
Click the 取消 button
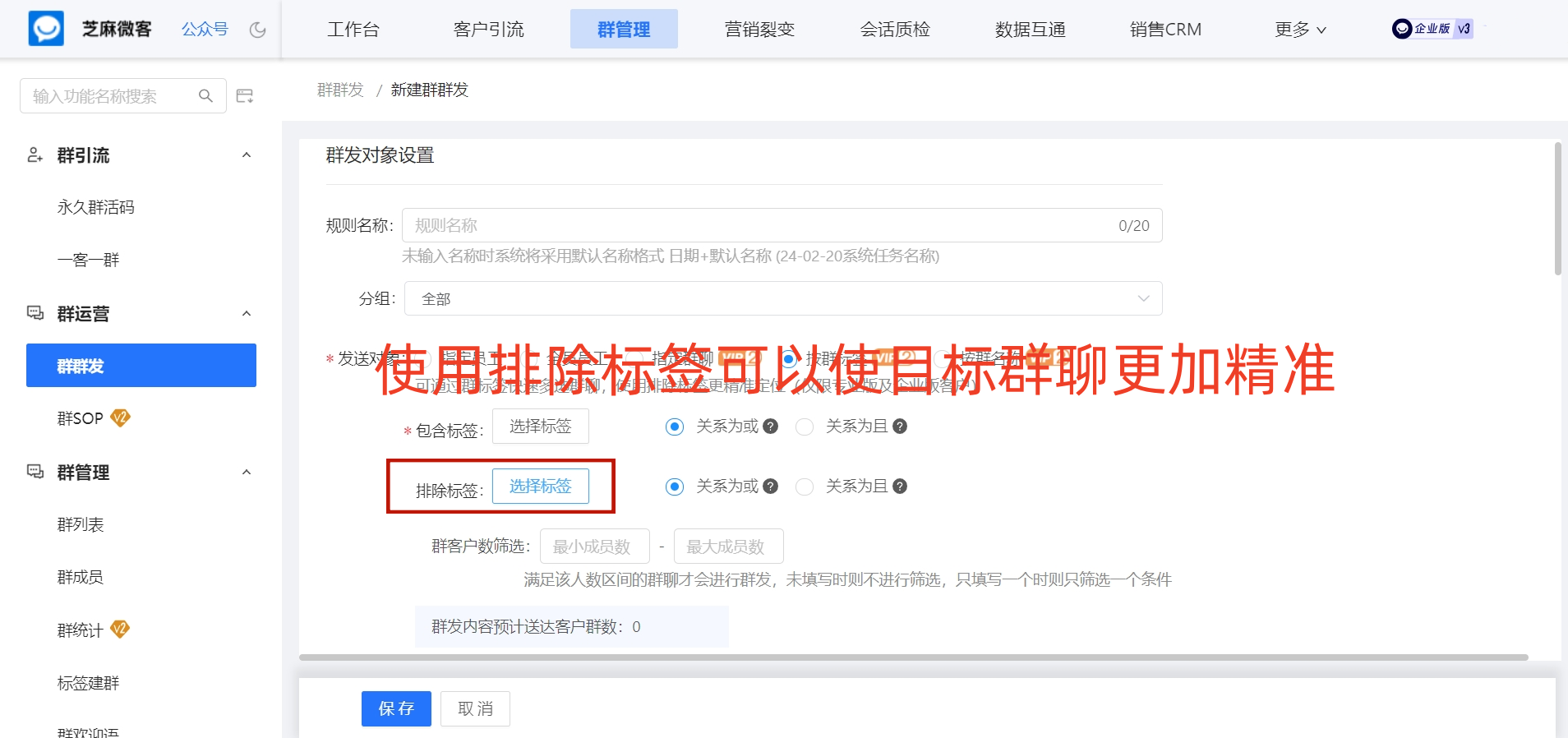(475, 708)
